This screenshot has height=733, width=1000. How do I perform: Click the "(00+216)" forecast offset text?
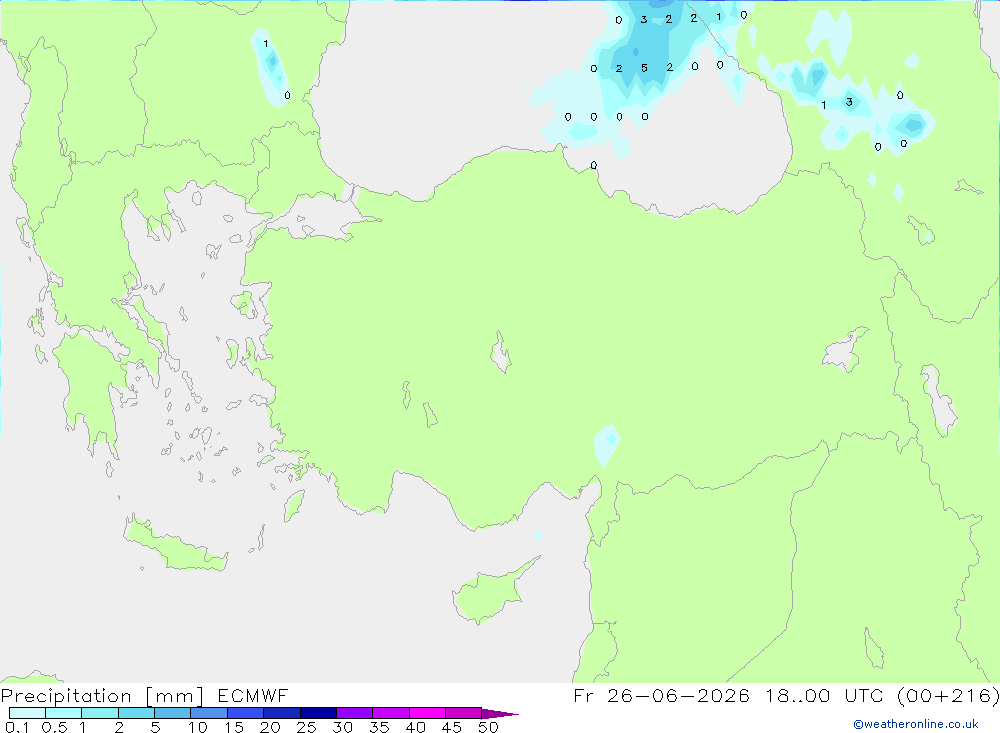click(948, 696)
